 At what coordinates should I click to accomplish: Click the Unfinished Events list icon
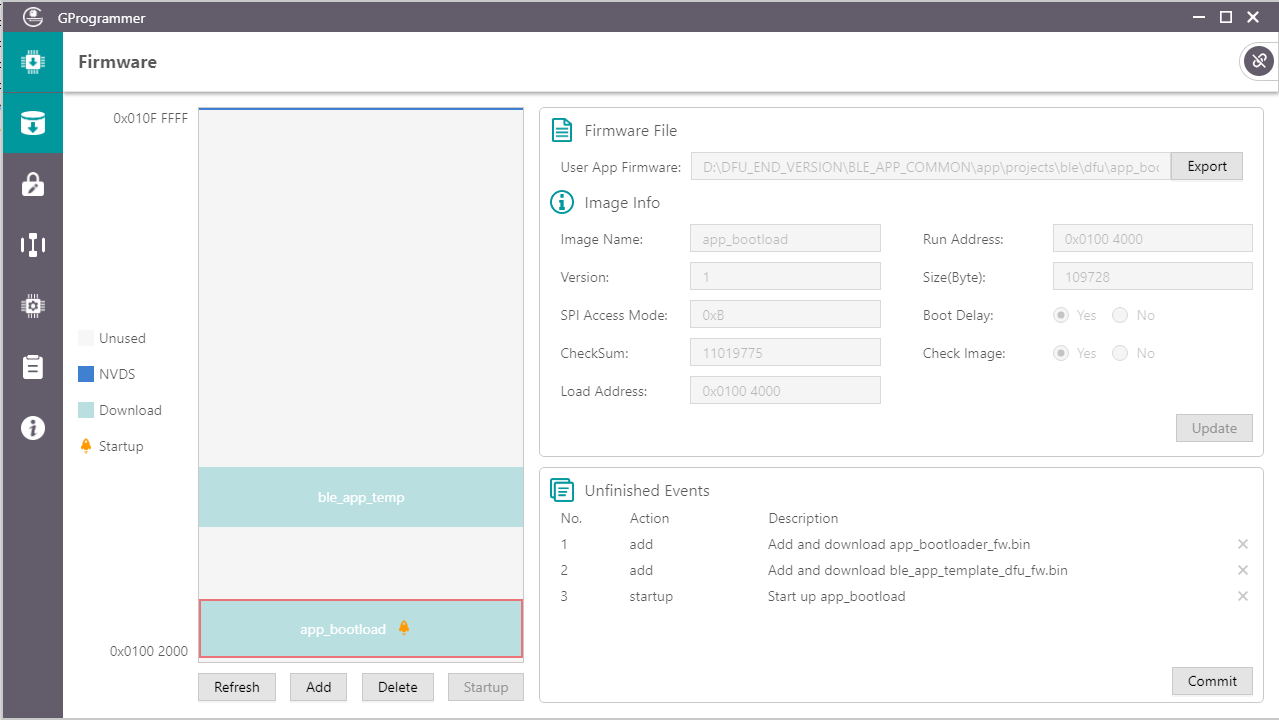(x=562, y=490)
